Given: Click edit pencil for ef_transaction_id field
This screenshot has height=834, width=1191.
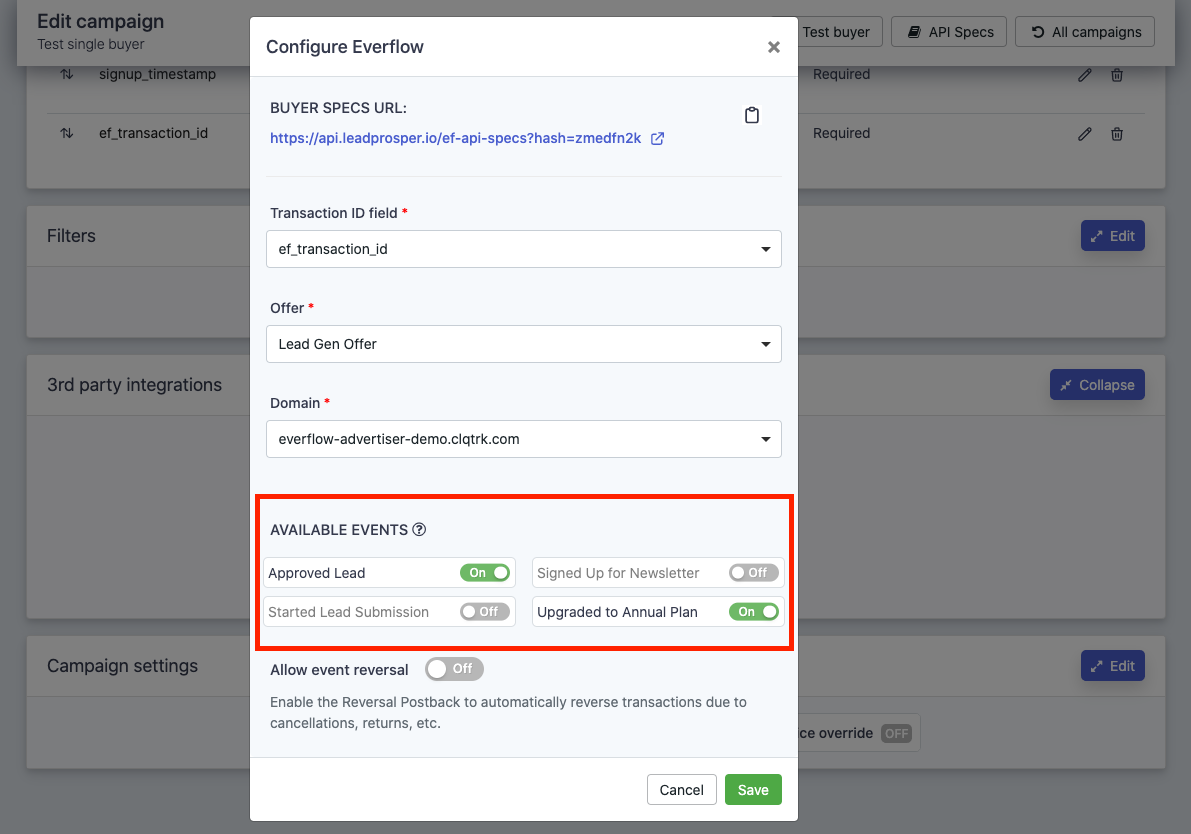Looking at the screenshot, I should tap(1085, 134).
